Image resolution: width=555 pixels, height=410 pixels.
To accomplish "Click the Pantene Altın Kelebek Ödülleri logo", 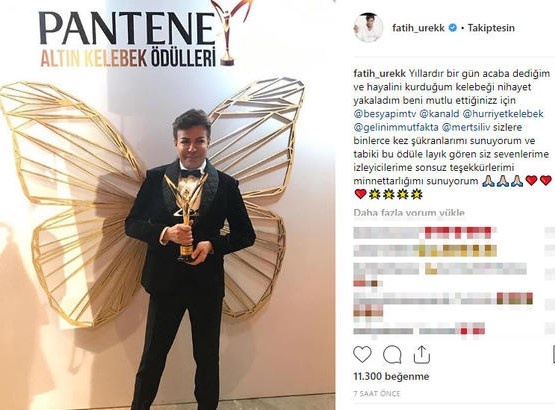I will tap(135, 35).
